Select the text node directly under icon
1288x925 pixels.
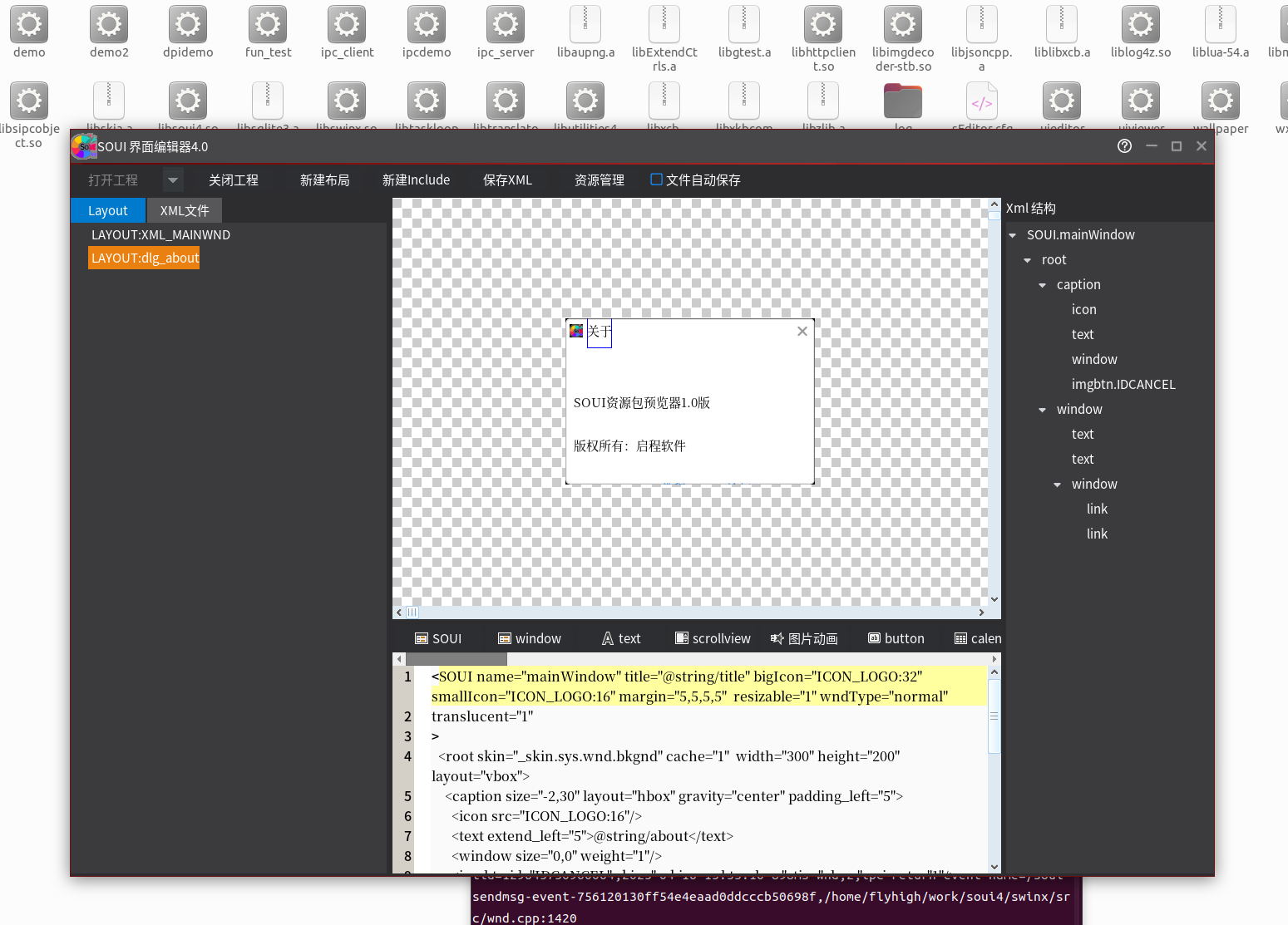1083,335
